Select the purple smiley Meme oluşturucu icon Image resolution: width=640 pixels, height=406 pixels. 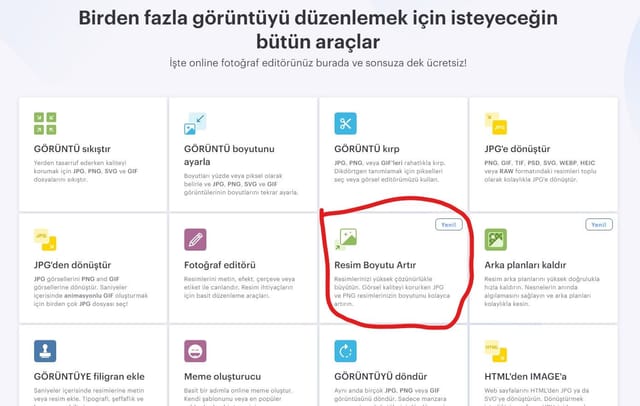(195, 351)
